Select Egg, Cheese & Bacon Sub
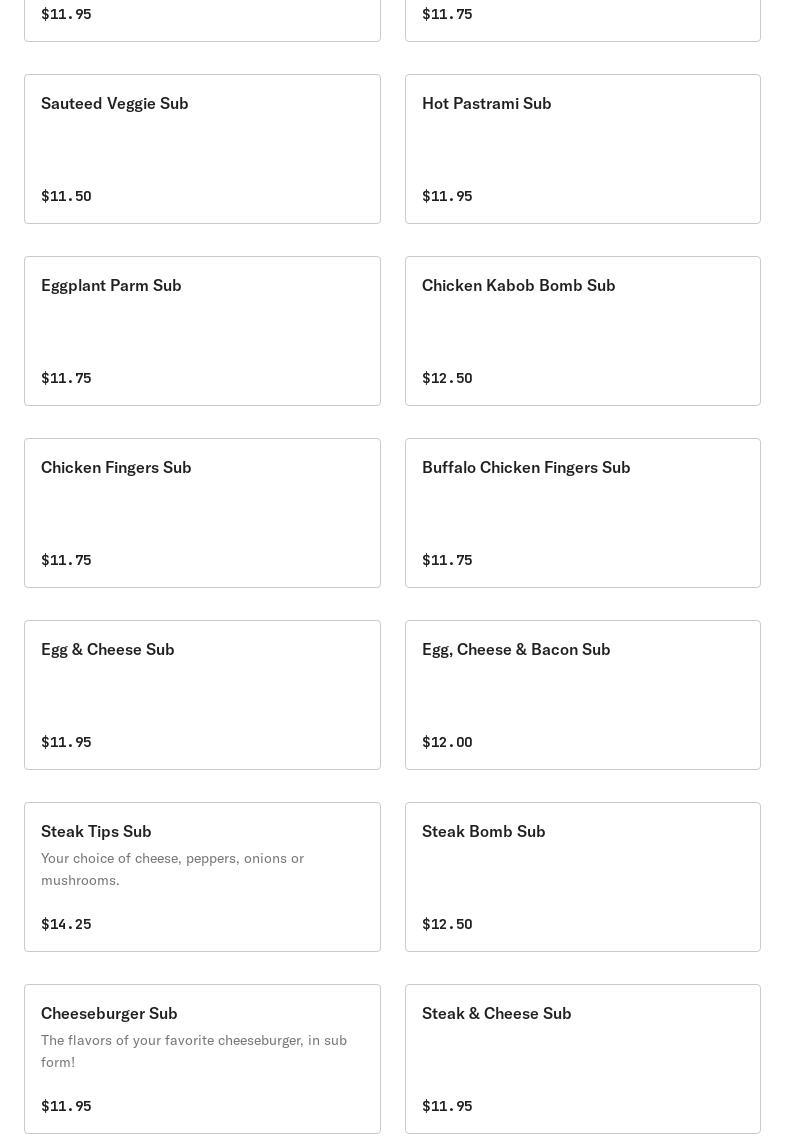 pos(583,695)
